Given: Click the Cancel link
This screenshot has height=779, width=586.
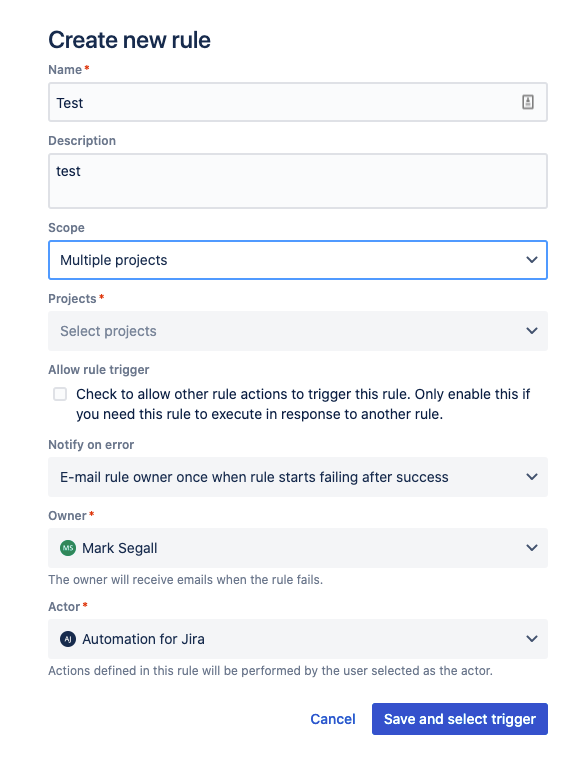Looking at the screenshot, I should click(333, 719).
